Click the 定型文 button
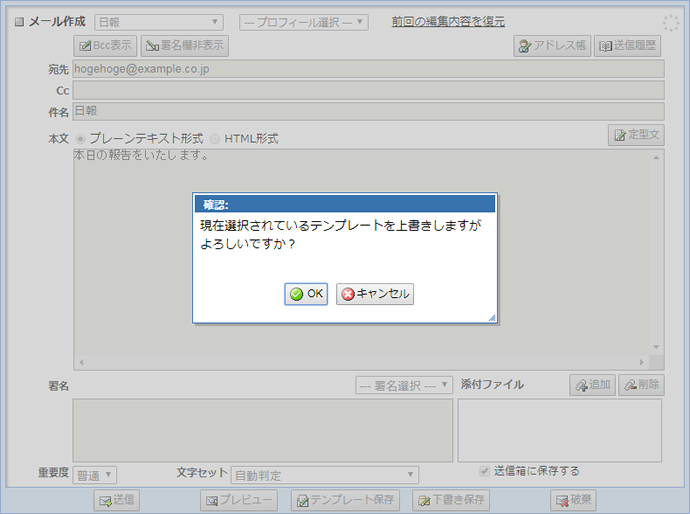Screen dimensions: 690x514 click(x=636, y=135)
